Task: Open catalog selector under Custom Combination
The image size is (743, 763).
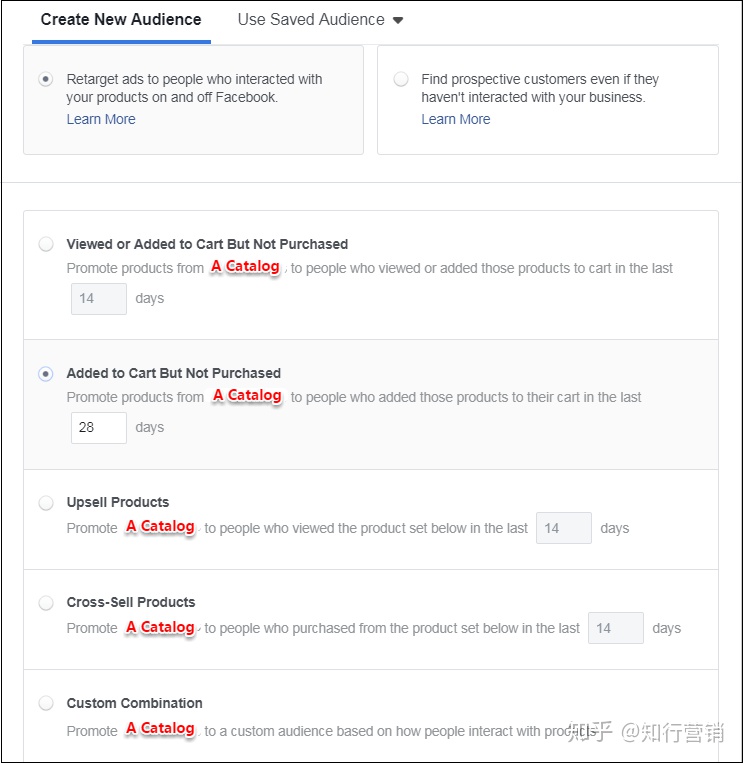Action: pyautogui.click(x=161, y=729)
